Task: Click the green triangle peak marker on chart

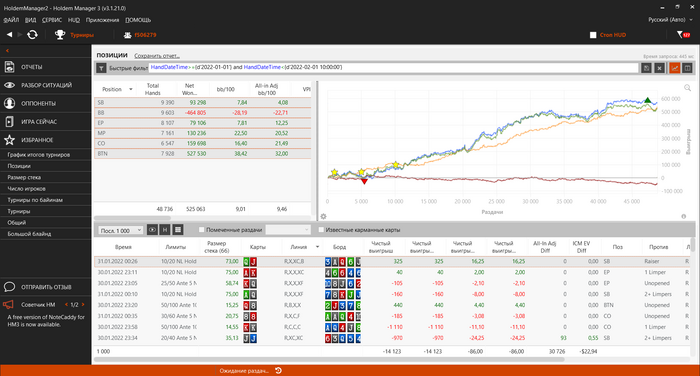Action: (x=648, y=100)
